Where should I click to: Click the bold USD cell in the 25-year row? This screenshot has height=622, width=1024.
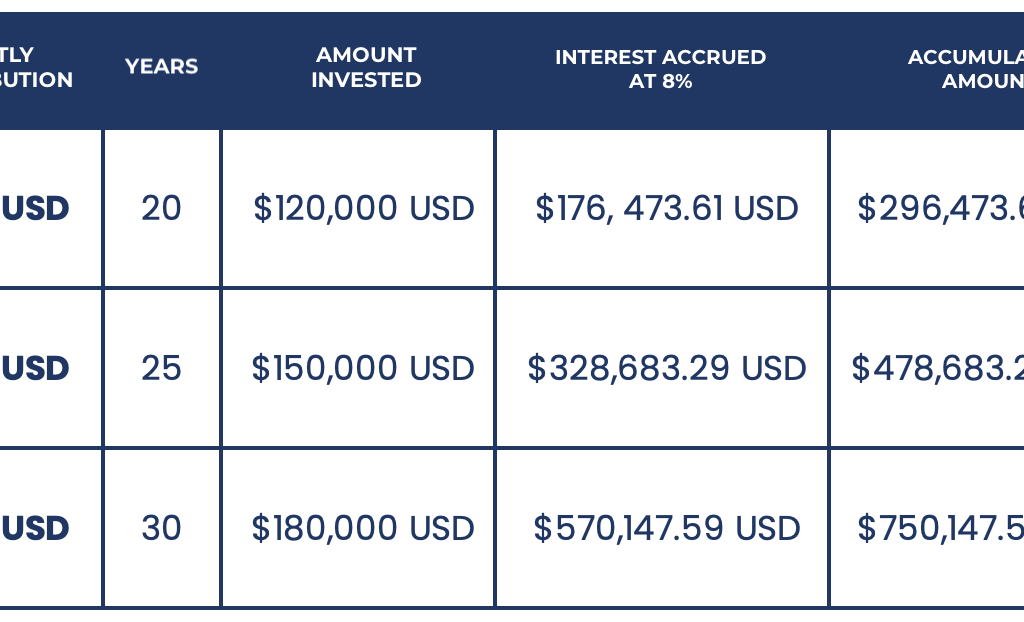click(36, 368)
